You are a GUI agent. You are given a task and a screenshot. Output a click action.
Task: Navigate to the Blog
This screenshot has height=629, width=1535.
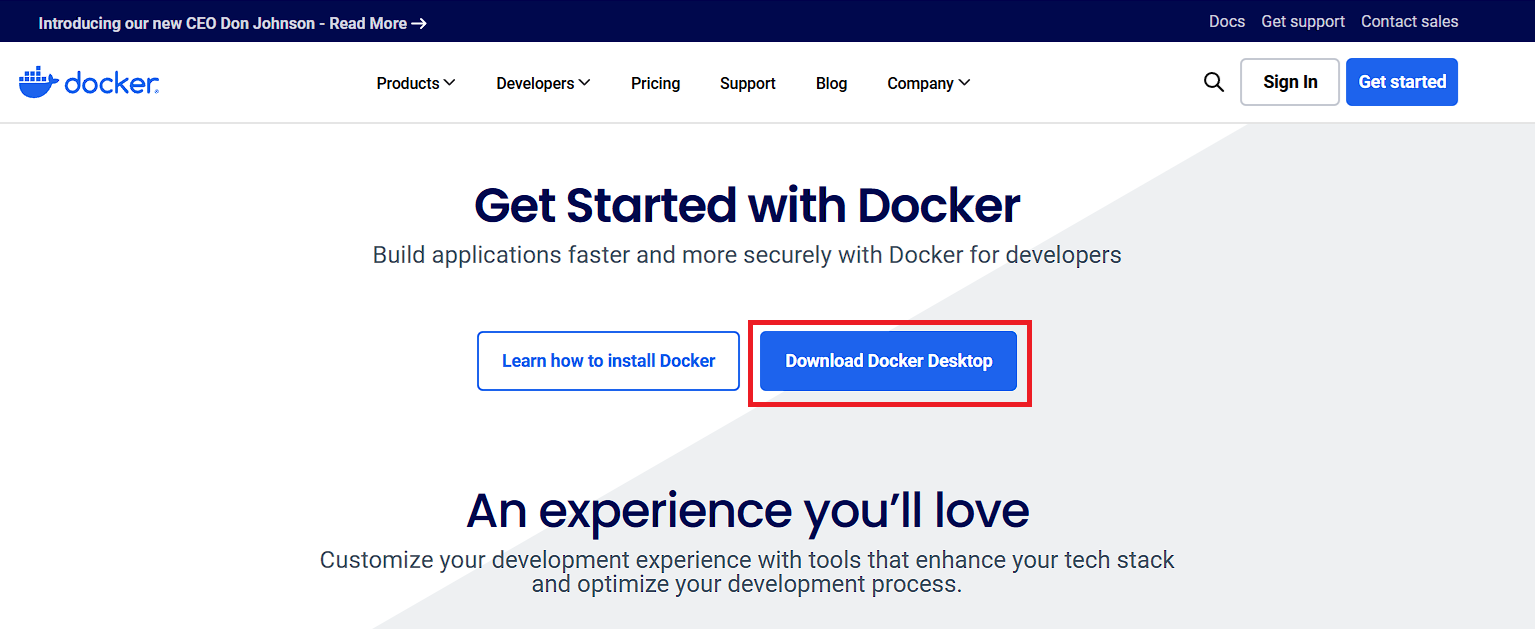point(831,83)
